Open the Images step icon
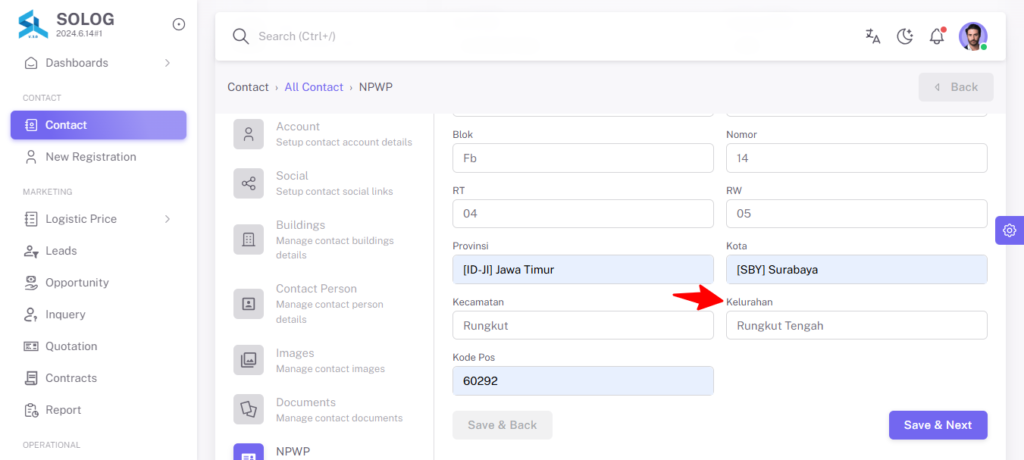The width and height of the screenshot is (1024, 460). (x=248, y=360)
